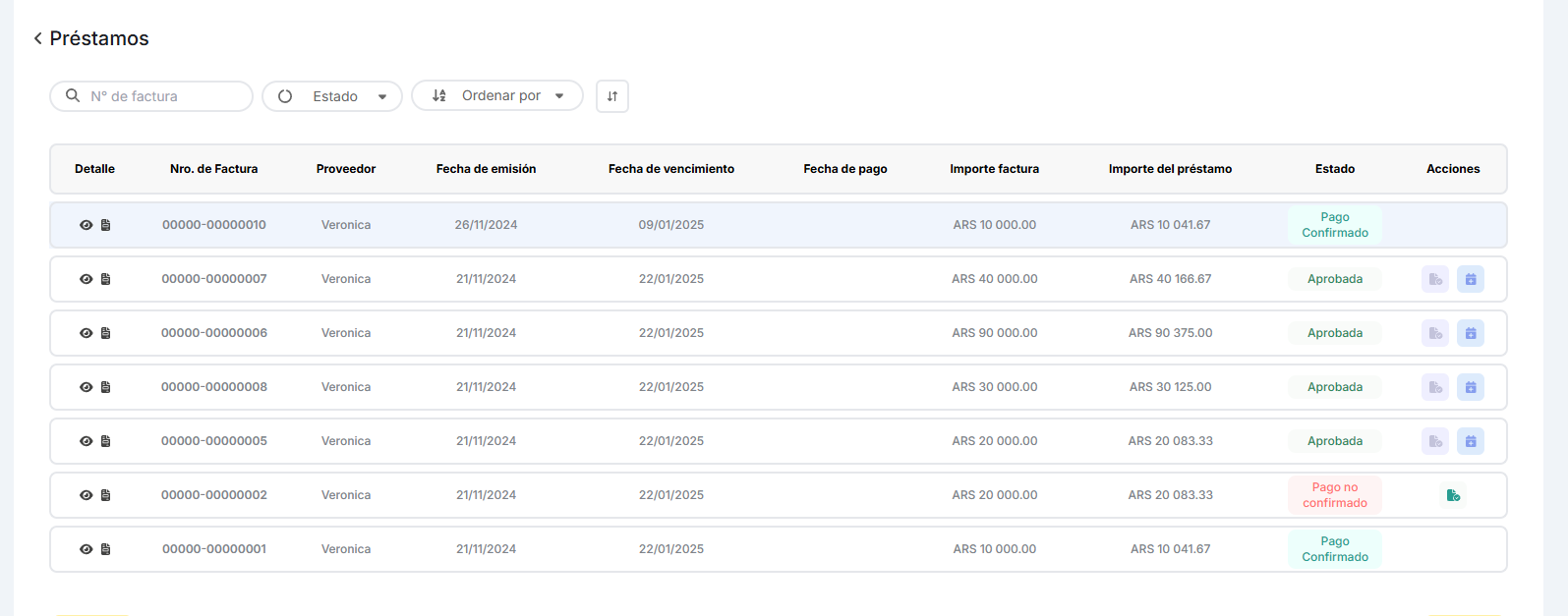
Task: Click the back arrow next to Préstamos
Action: pyautogui.click(x=37, y=38)
